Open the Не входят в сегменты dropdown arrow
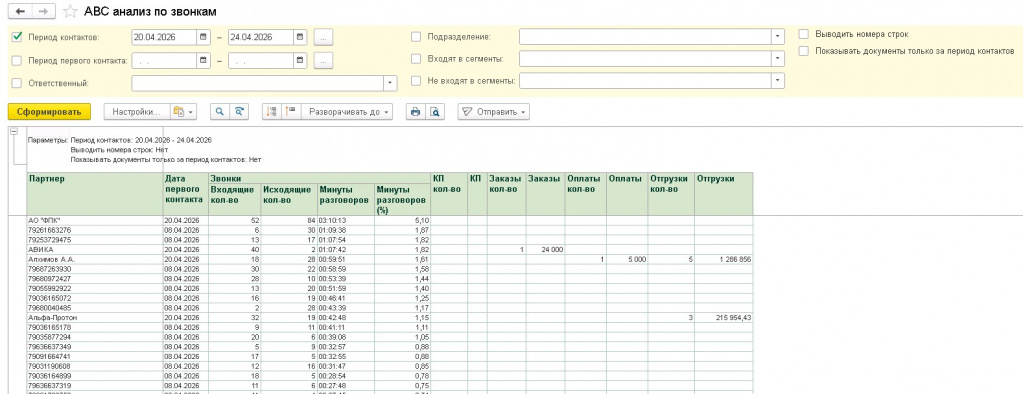The width and height of the screenshot is (1023, 394). pyautogui.click(x=778, y=81)
